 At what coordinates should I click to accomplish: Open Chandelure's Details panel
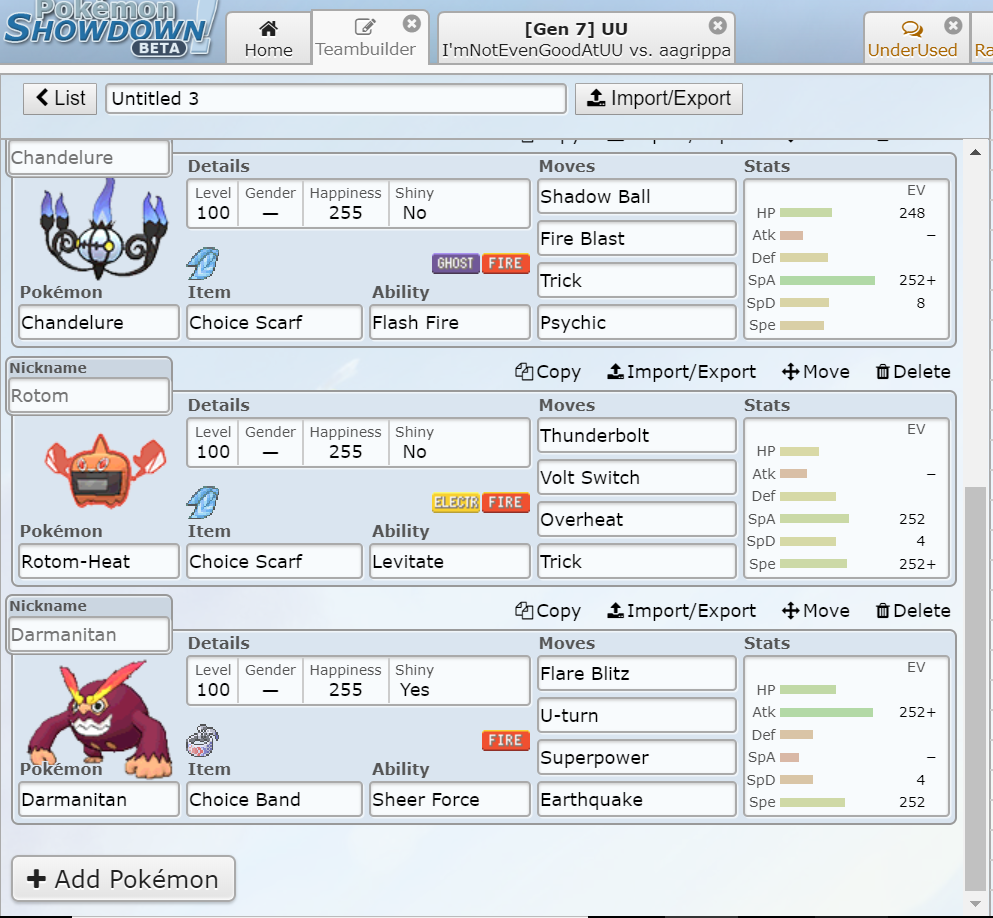(358, 203)
